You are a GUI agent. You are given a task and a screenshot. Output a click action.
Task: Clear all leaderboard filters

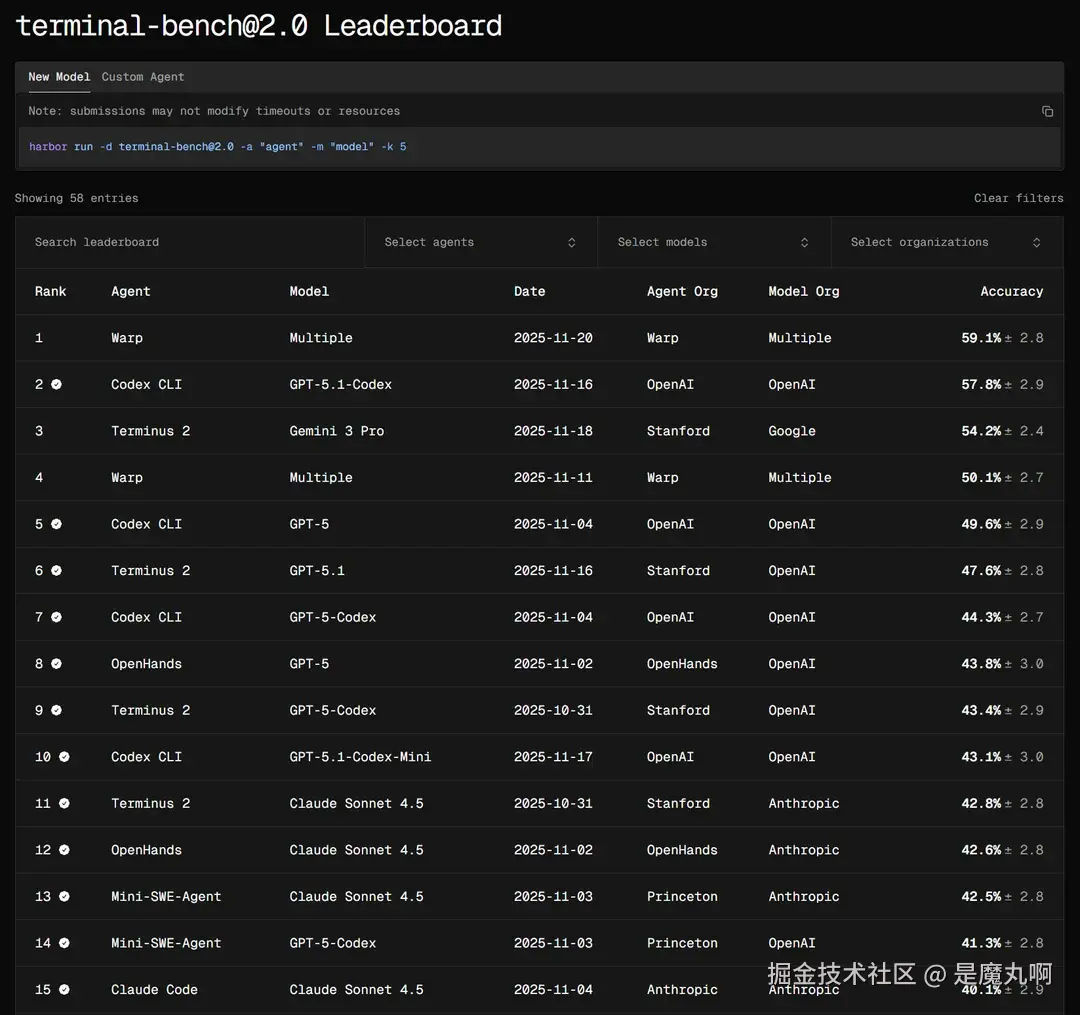pyautogui.click(x=1018, y=198)
